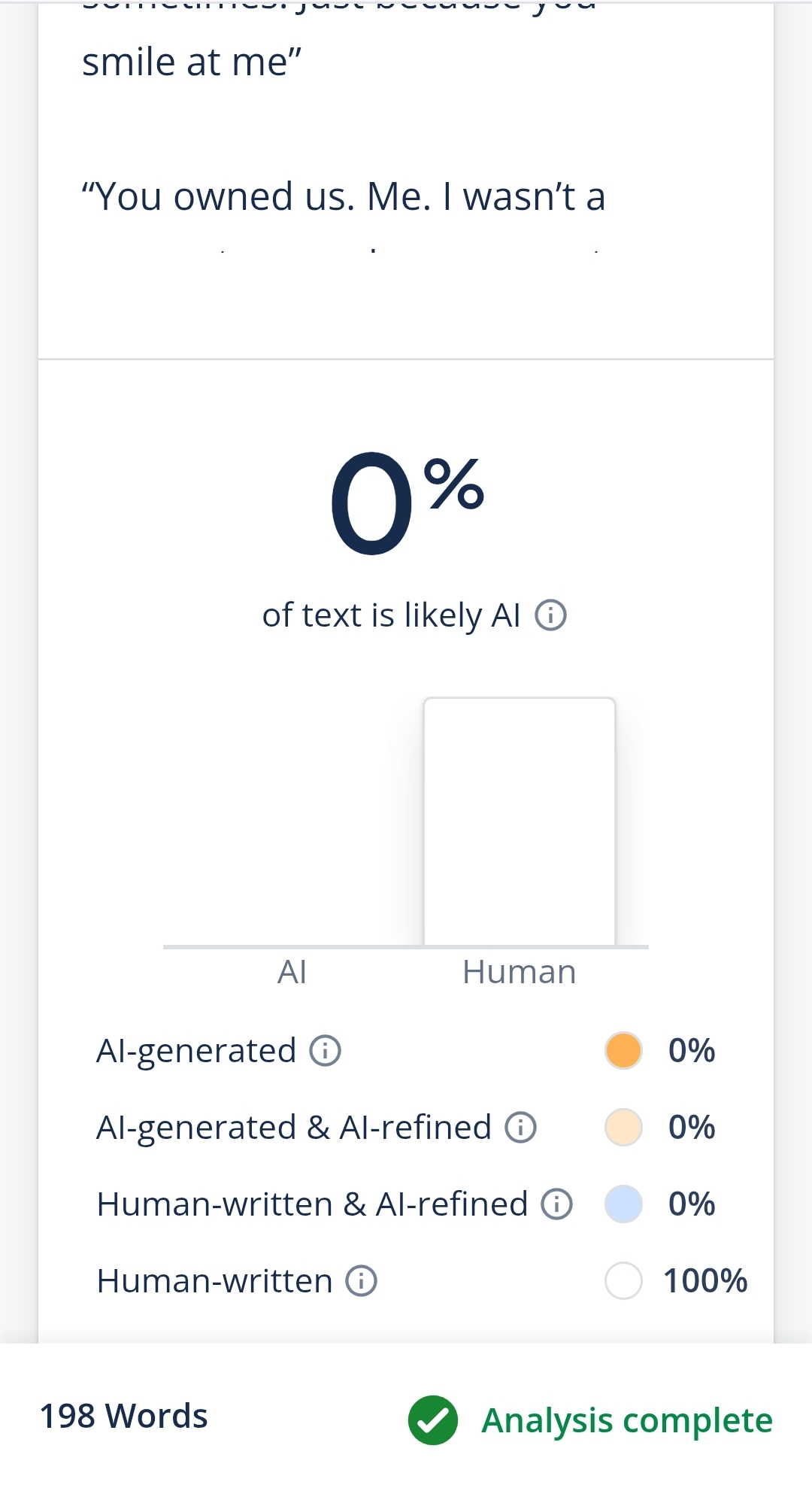Click the 'Analysis complete' status text
The height and width of the screenshot is (1497, 812).
click(627, 1420)
